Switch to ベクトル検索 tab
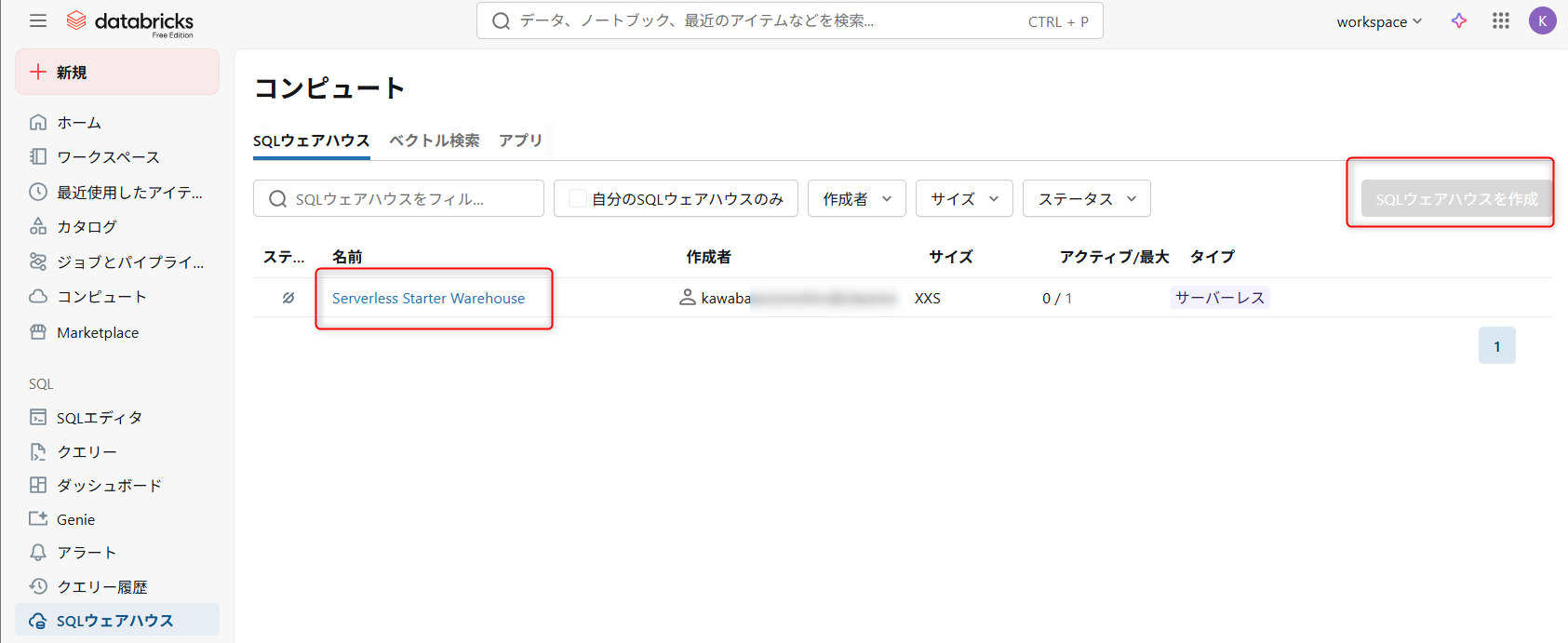The image size is (1568, 643). point(435,141)
